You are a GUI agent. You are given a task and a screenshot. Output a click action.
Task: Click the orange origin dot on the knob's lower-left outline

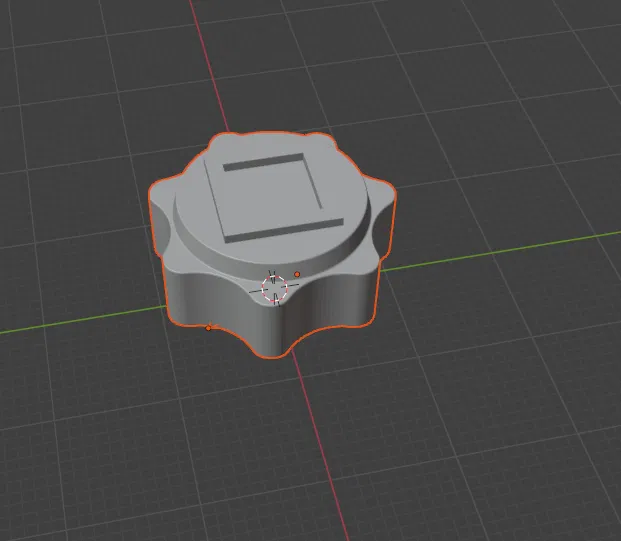tap(208, 328)
